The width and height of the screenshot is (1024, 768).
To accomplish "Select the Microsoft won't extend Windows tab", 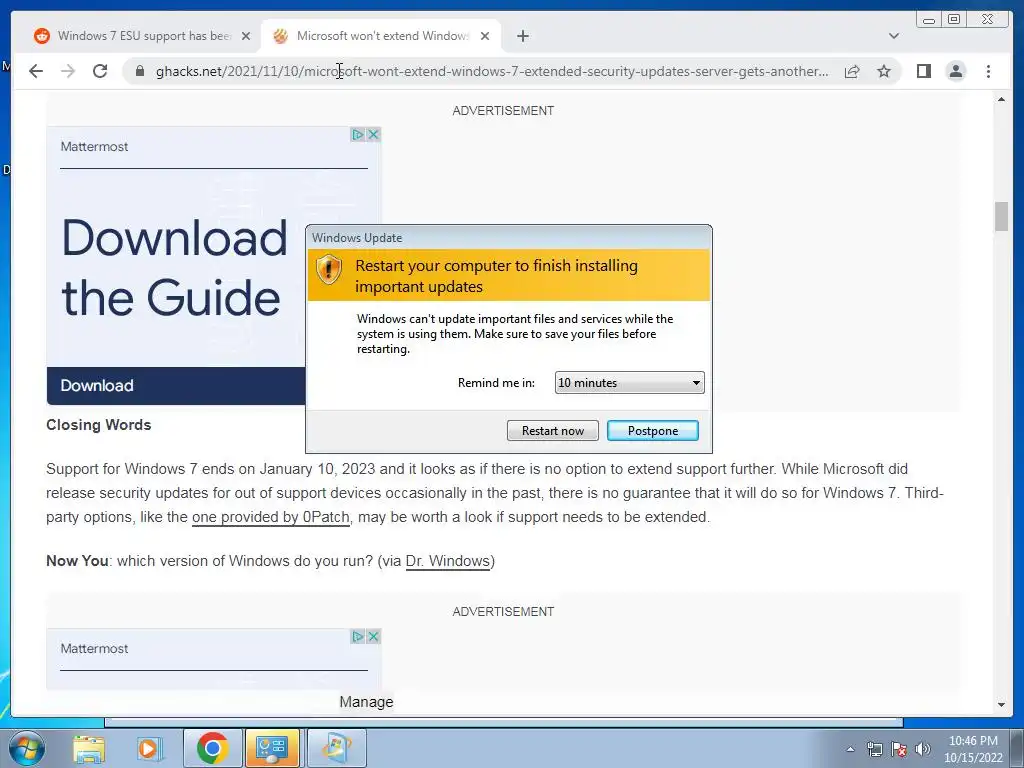I will pos(381,36).
